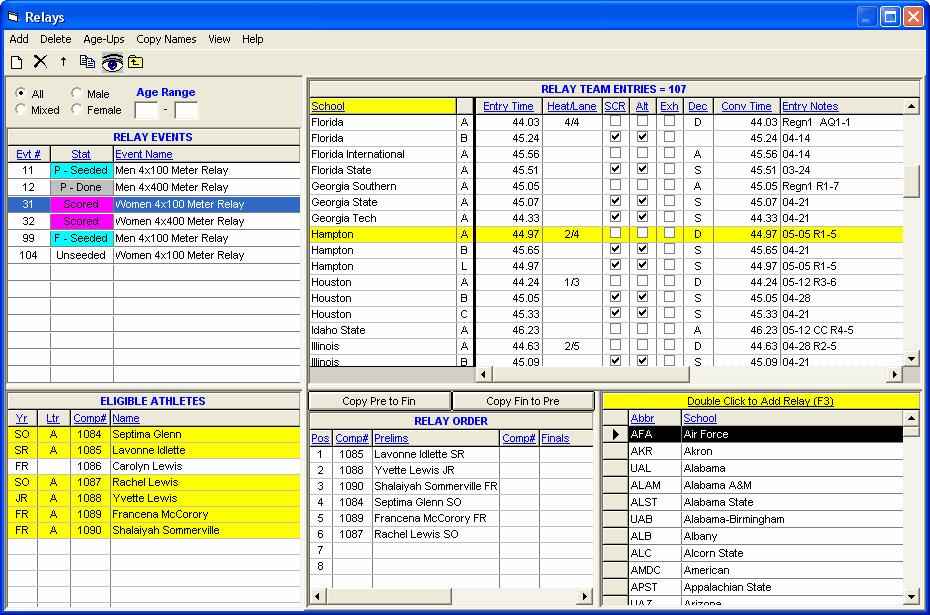Viewport: 930px width, 615px height.
Task: Click Double Click to Add Relay (F3)
Action: point(760,401)
